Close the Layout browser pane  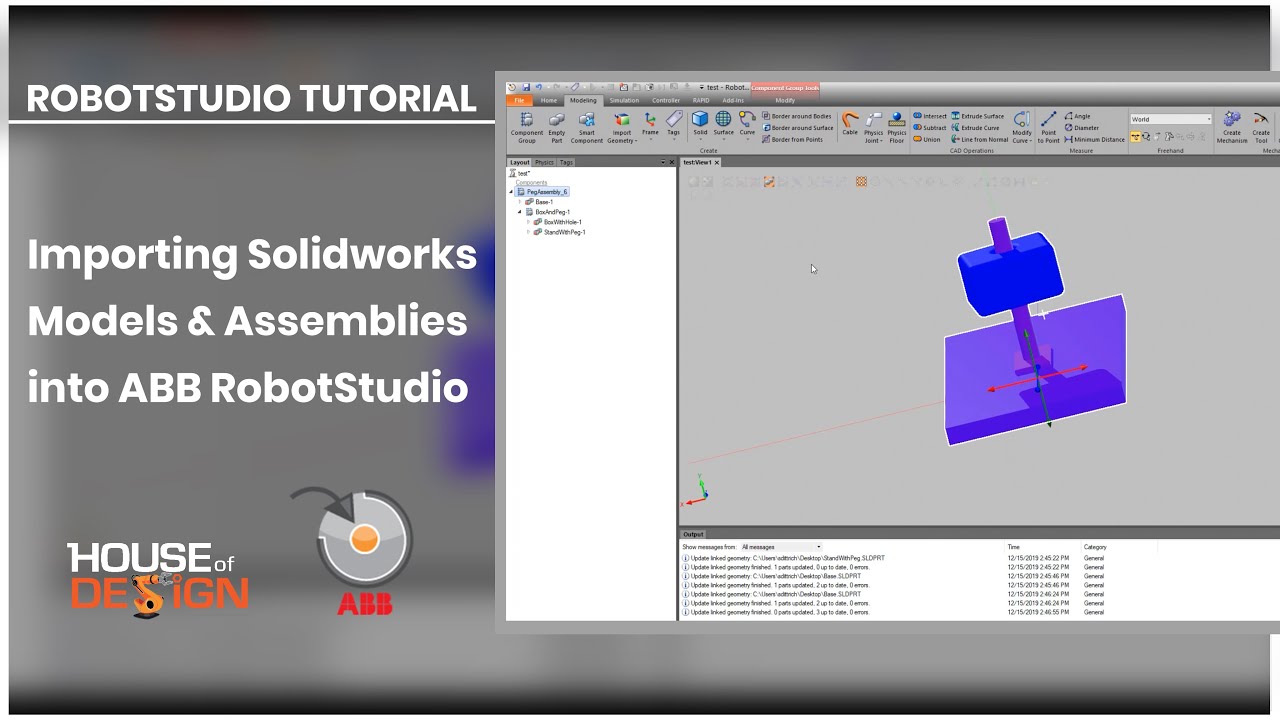pos(671,162)
